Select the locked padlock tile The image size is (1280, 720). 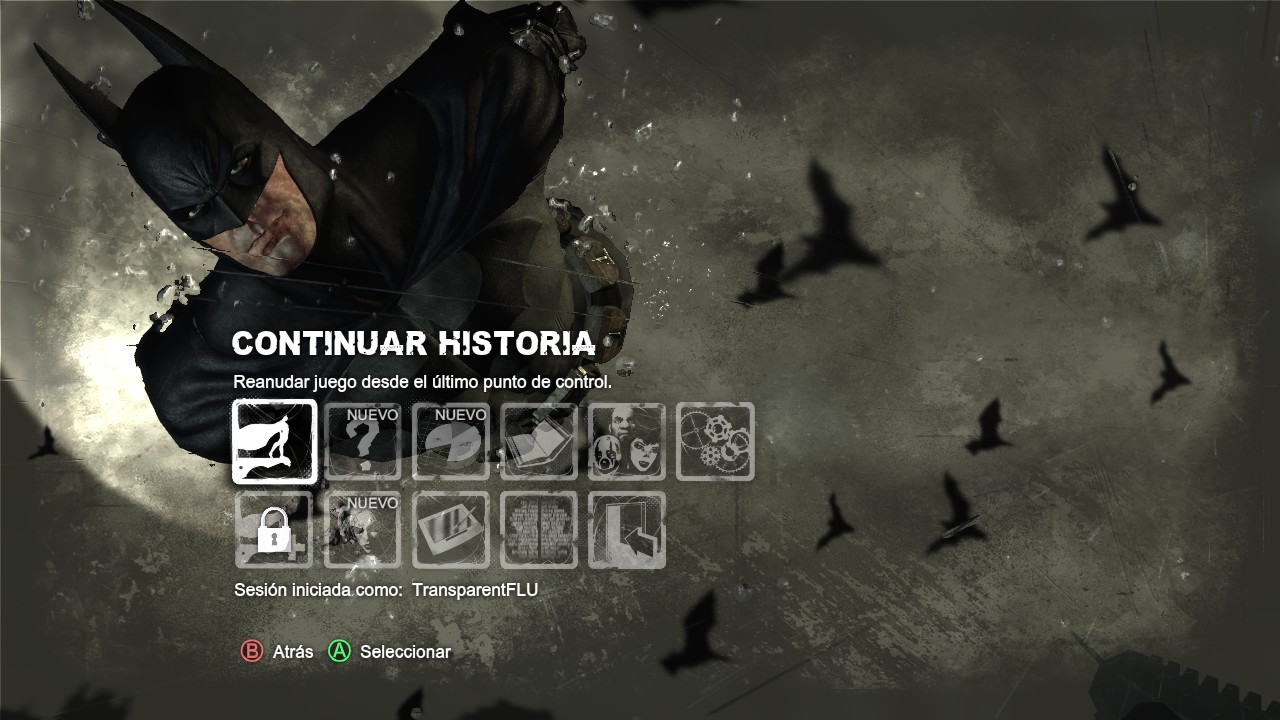[x=275, y=530]
